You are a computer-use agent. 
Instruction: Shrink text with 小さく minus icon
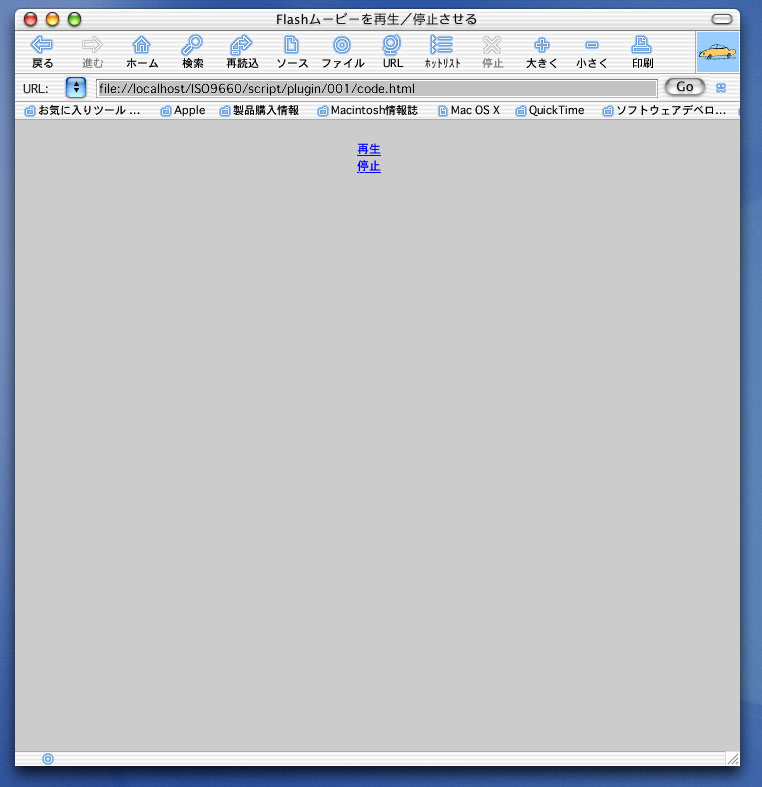592,45
